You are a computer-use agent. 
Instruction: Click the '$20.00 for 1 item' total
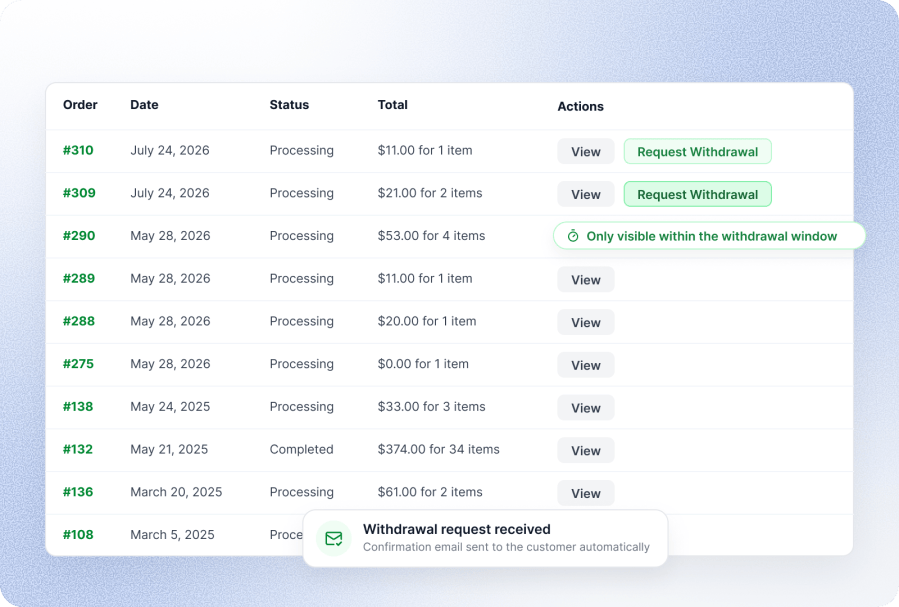click(x=427, y=321)
